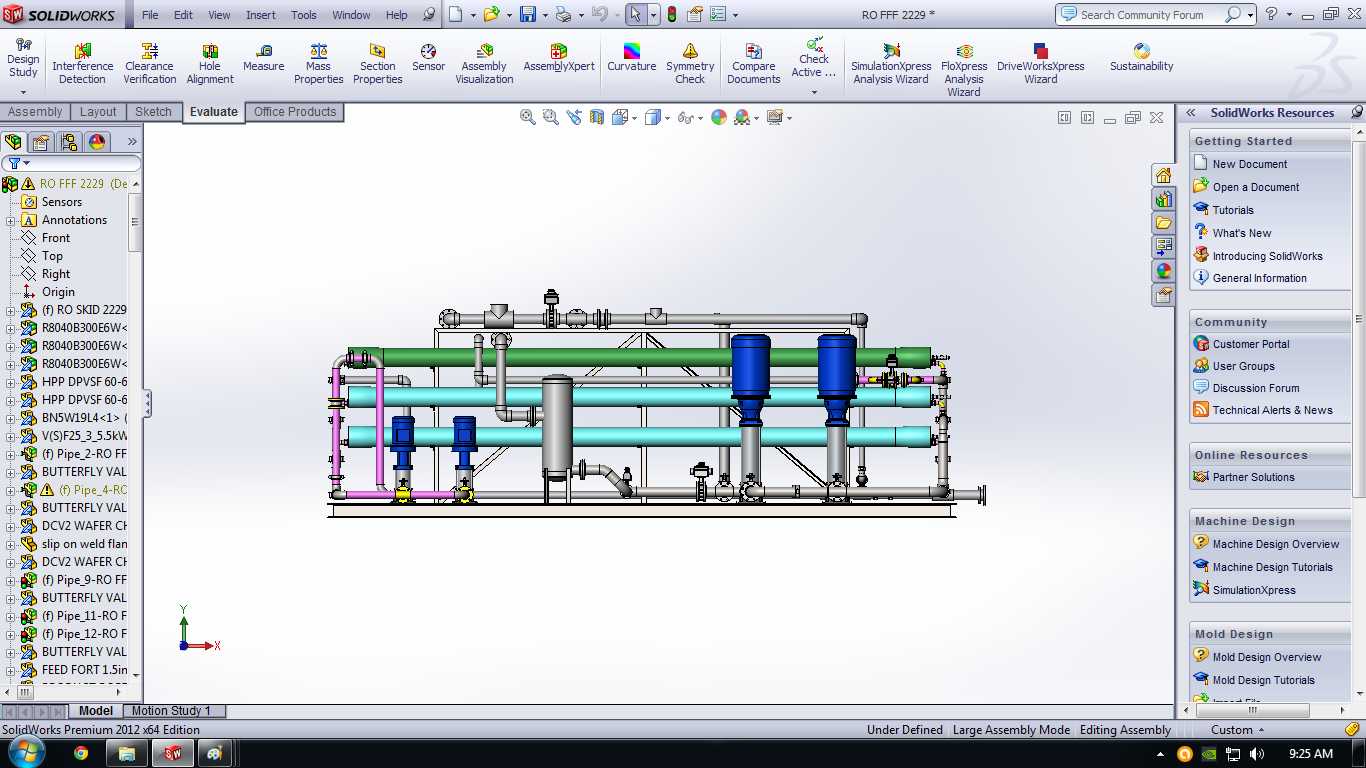Launch FloXpress Analysis Wizard
1366x768 pixels.
964,70
